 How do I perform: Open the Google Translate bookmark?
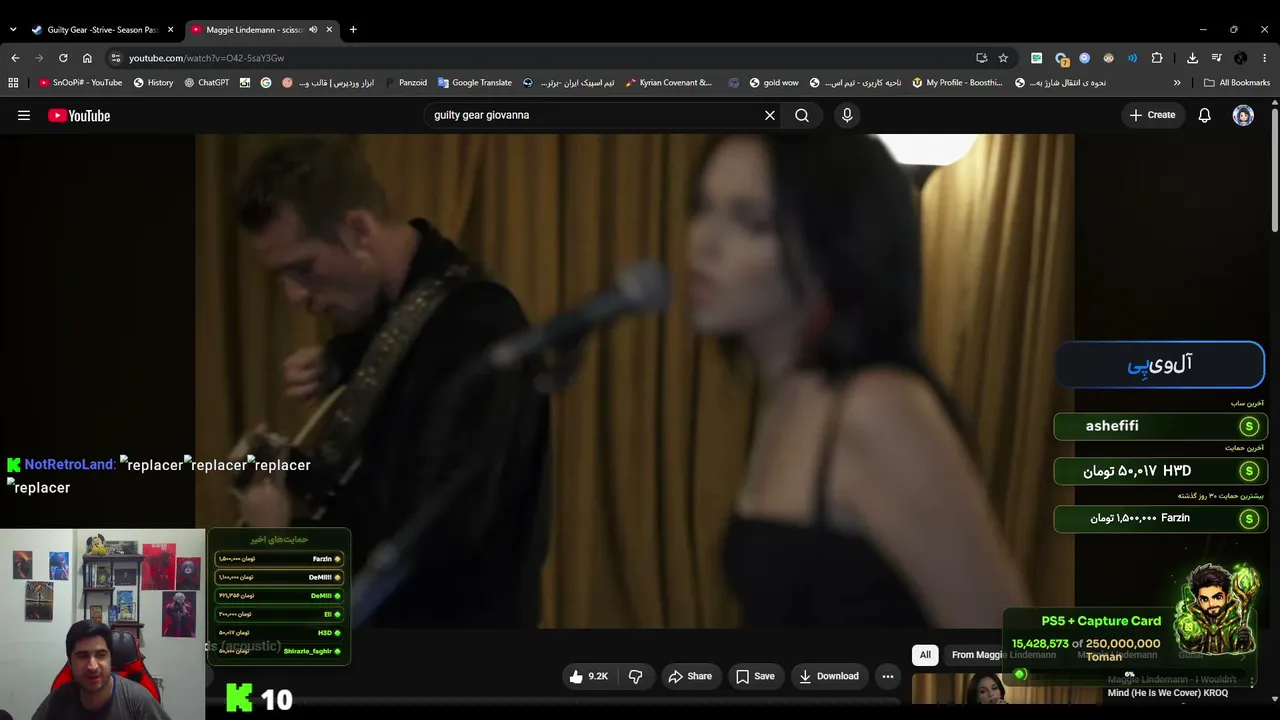[x=474, y=83]
